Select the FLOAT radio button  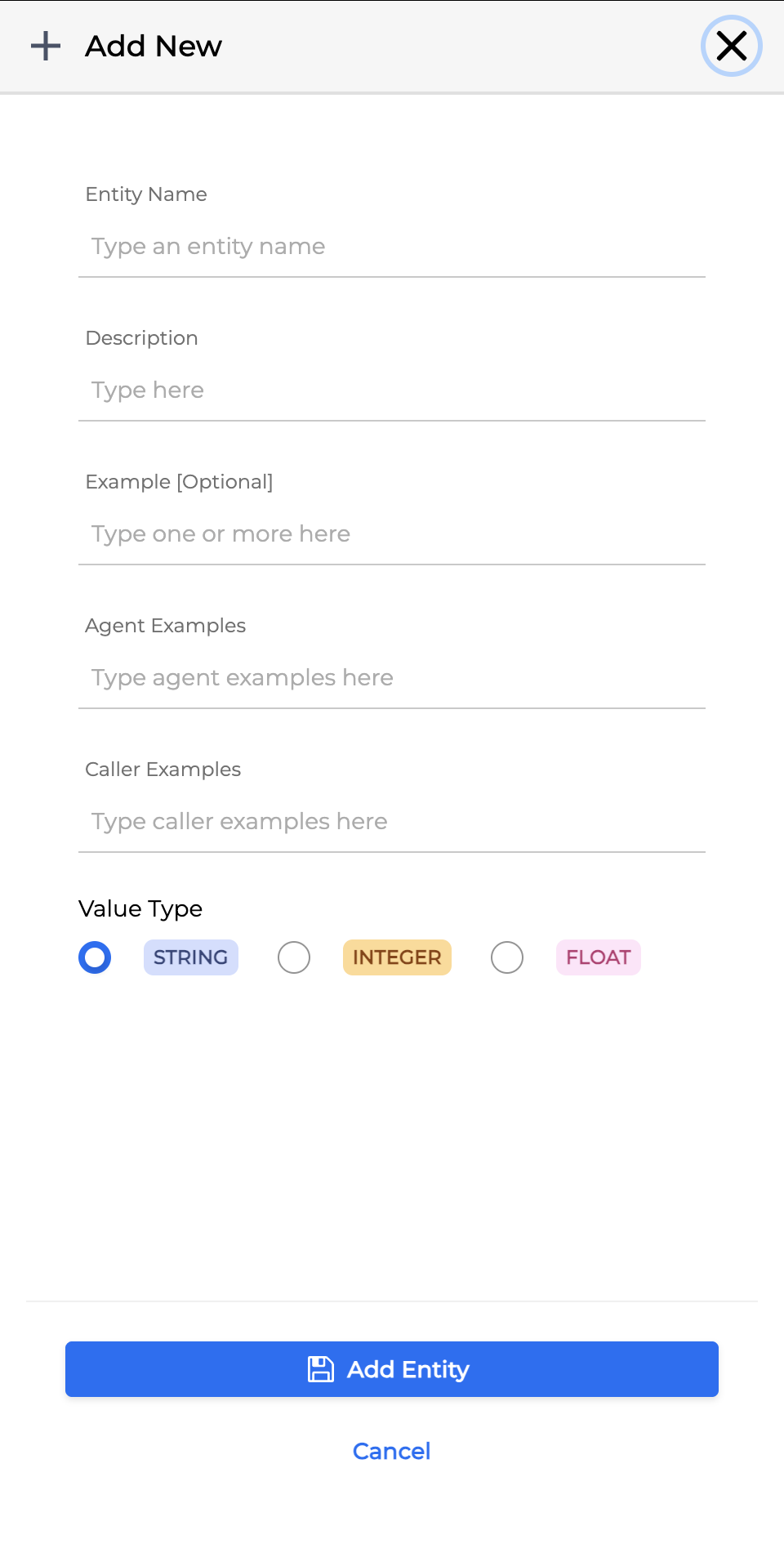(507, 957)
